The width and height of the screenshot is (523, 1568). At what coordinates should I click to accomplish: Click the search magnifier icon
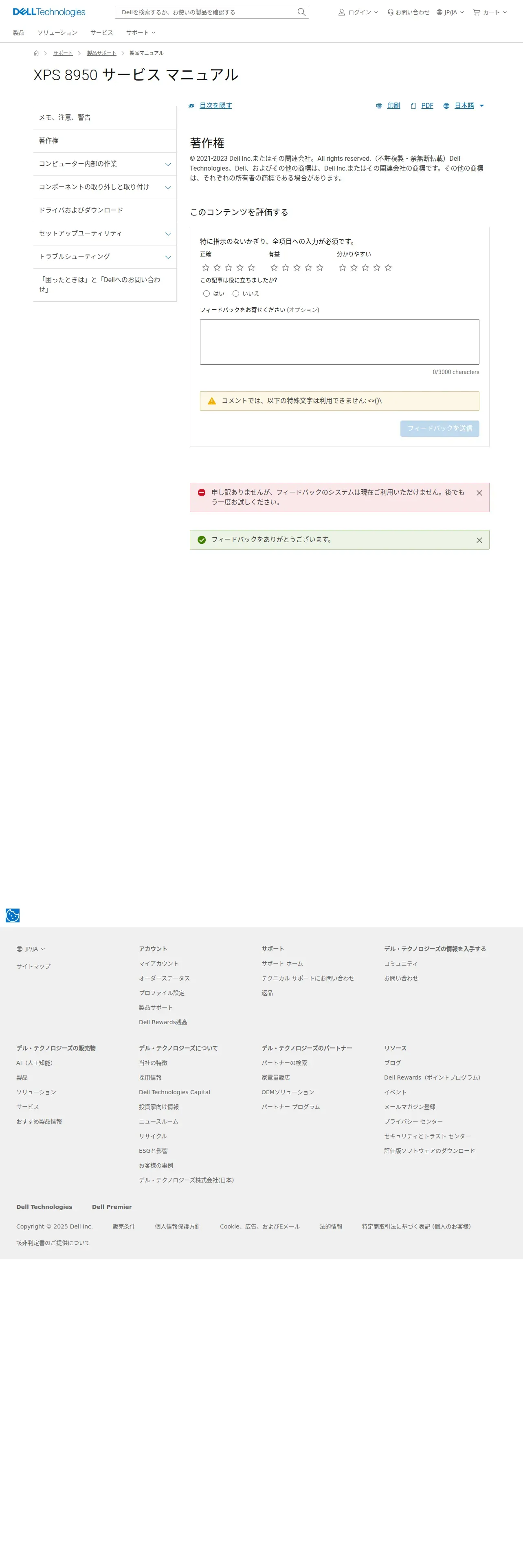(301, 12)
